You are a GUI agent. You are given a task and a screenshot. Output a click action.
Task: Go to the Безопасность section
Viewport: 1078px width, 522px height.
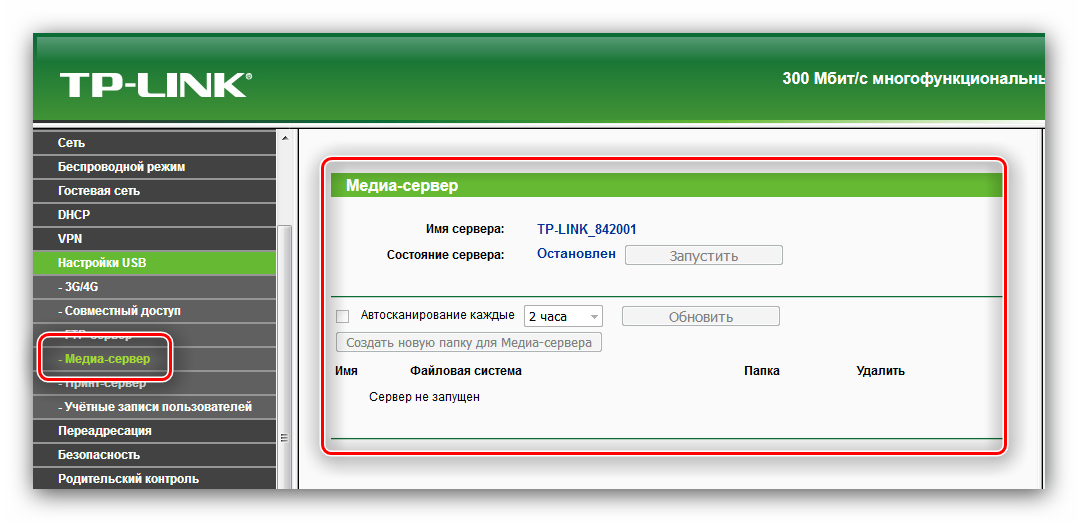pyautogui.click(x=99, y=455)
